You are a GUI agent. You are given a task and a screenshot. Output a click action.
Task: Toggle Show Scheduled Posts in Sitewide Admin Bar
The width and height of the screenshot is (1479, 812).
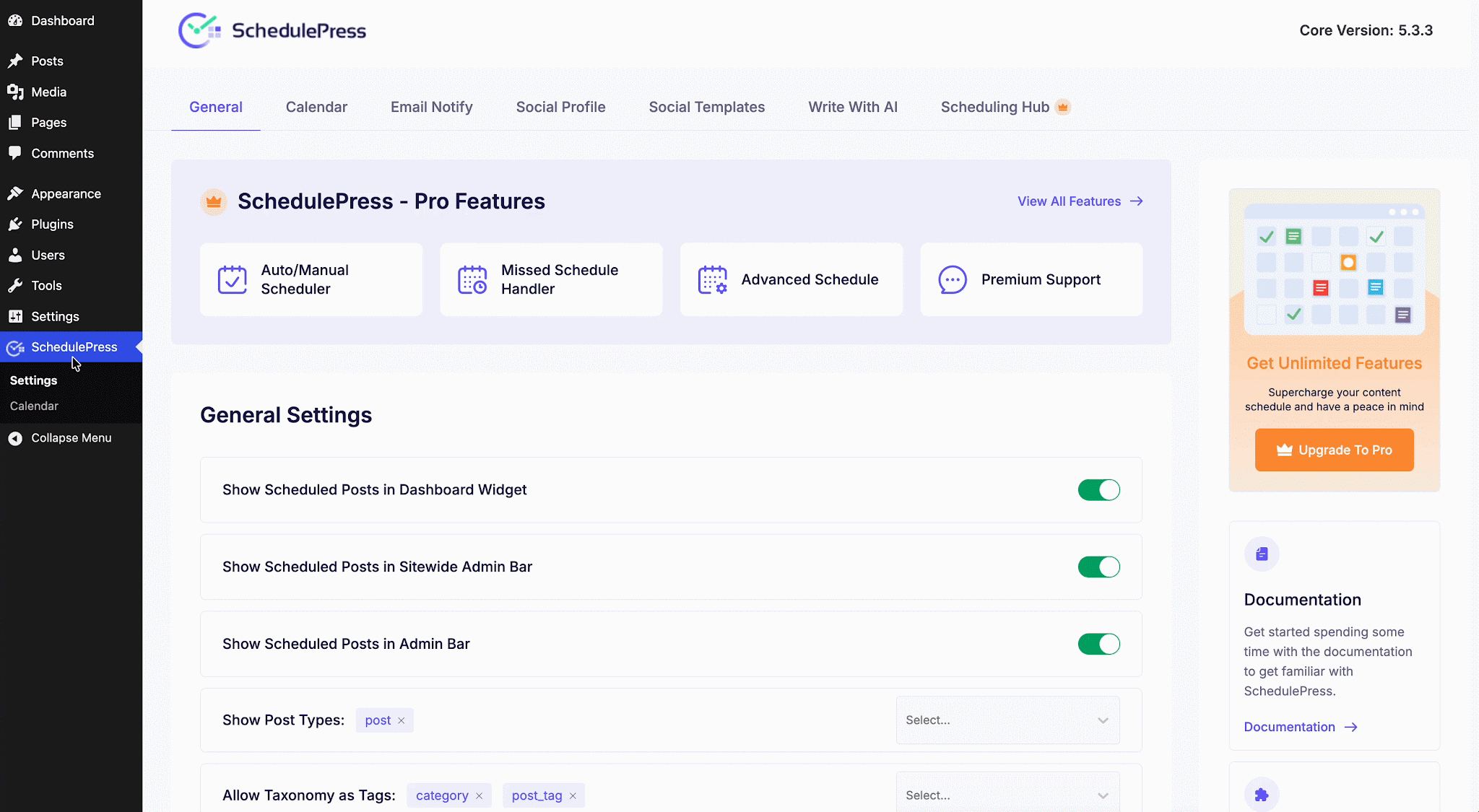(x=1099, y=567)
